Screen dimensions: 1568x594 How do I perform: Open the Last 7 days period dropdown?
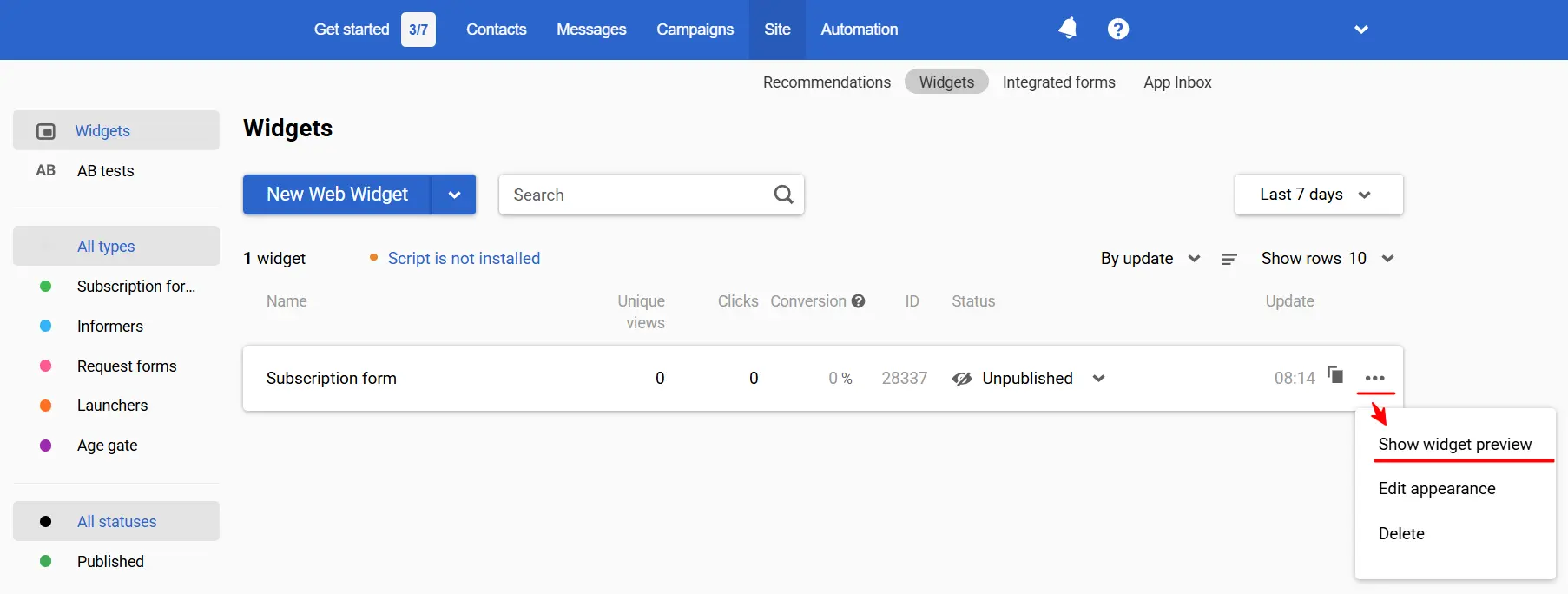[x=1317, y=195]
